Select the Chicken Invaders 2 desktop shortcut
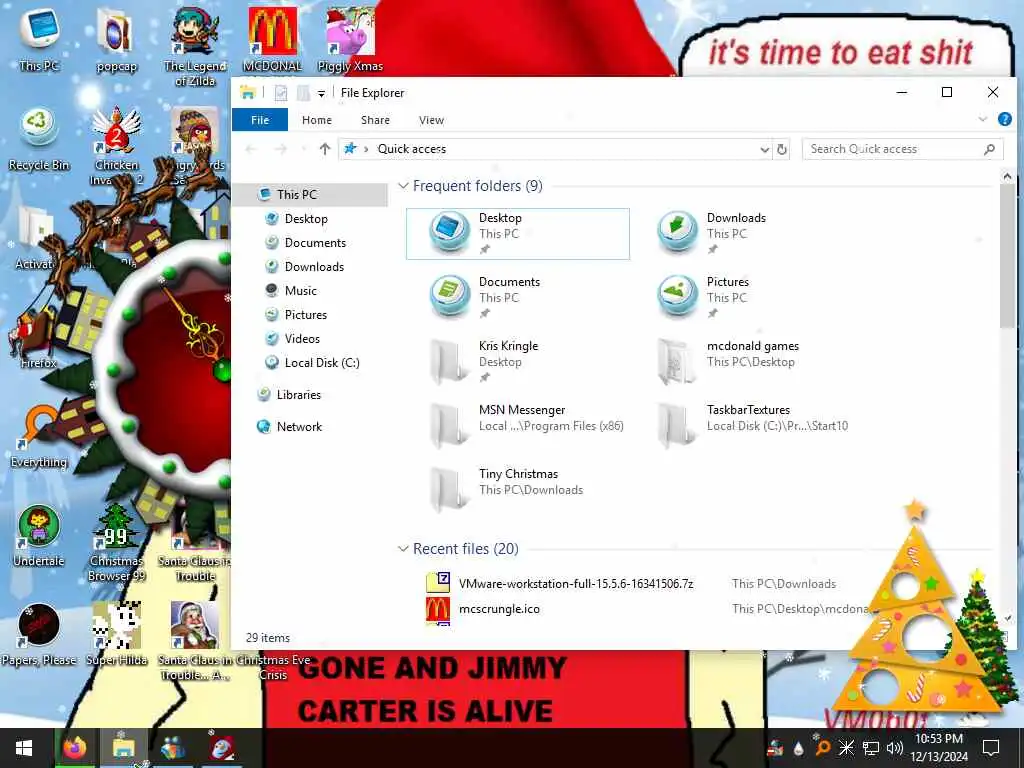 (x=116, y=146)
